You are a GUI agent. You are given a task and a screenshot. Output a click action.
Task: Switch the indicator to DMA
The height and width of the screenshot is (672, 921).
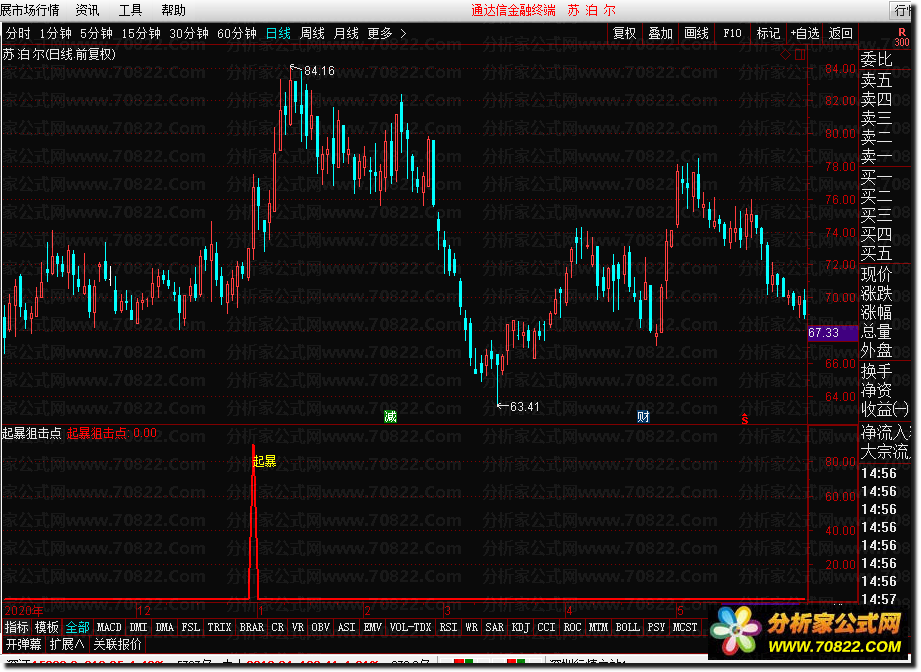coord(164,627)
